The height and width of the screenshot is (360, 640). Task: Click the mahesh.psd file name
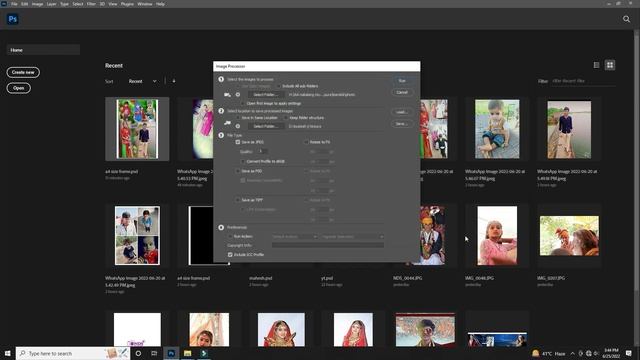[260, 278]
